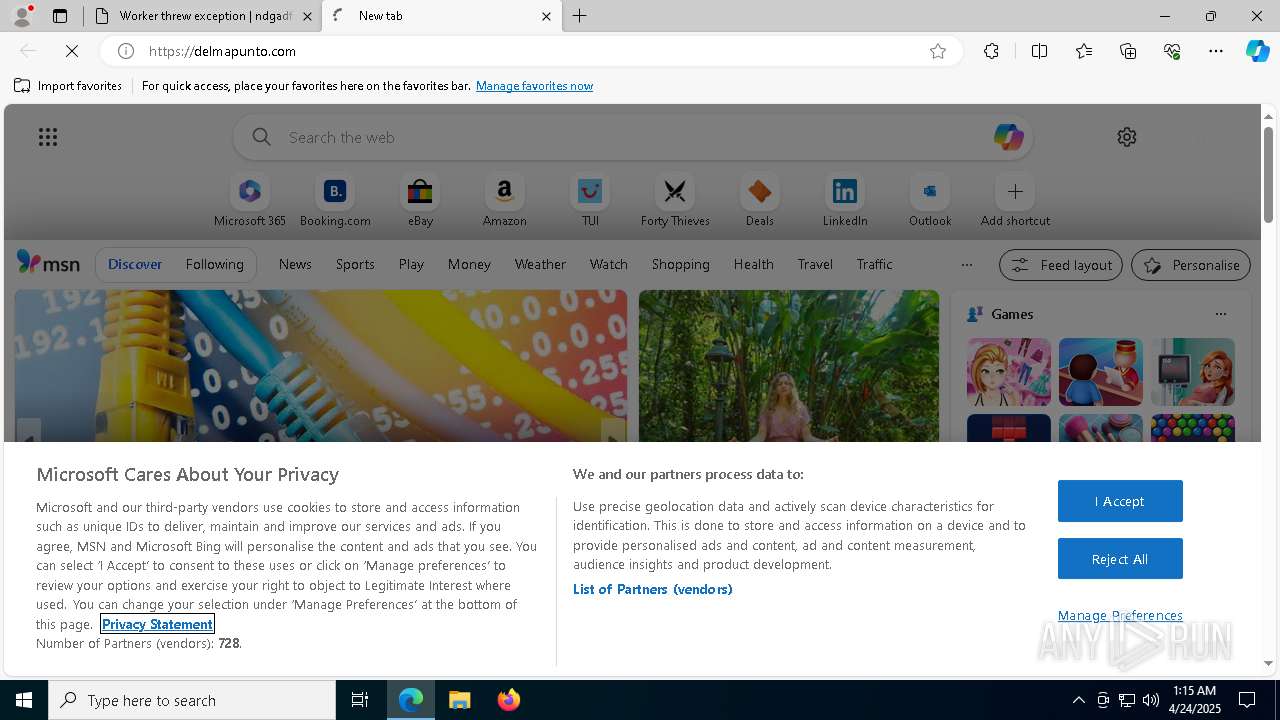Open page settings gear icon
Image resolution: width=1280 pixels, height=720 pixels.
pos(1127,137)
